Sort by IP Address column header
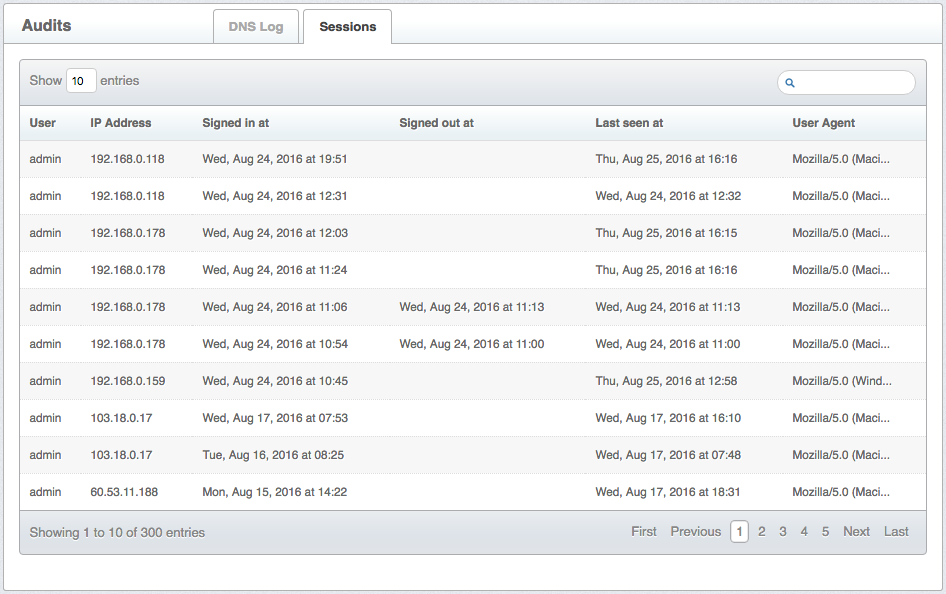Image resolution: width=946 pixels, height=594 pixels. coord(121,123)
